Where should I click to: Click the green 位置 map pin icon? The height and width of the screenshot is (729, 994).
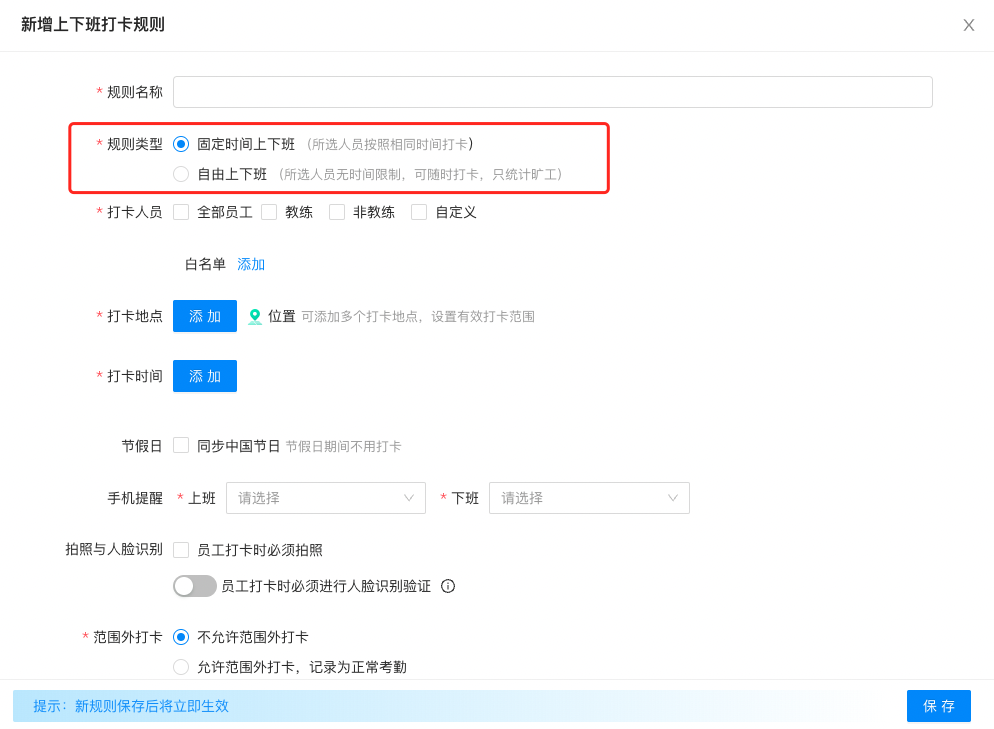255,316
